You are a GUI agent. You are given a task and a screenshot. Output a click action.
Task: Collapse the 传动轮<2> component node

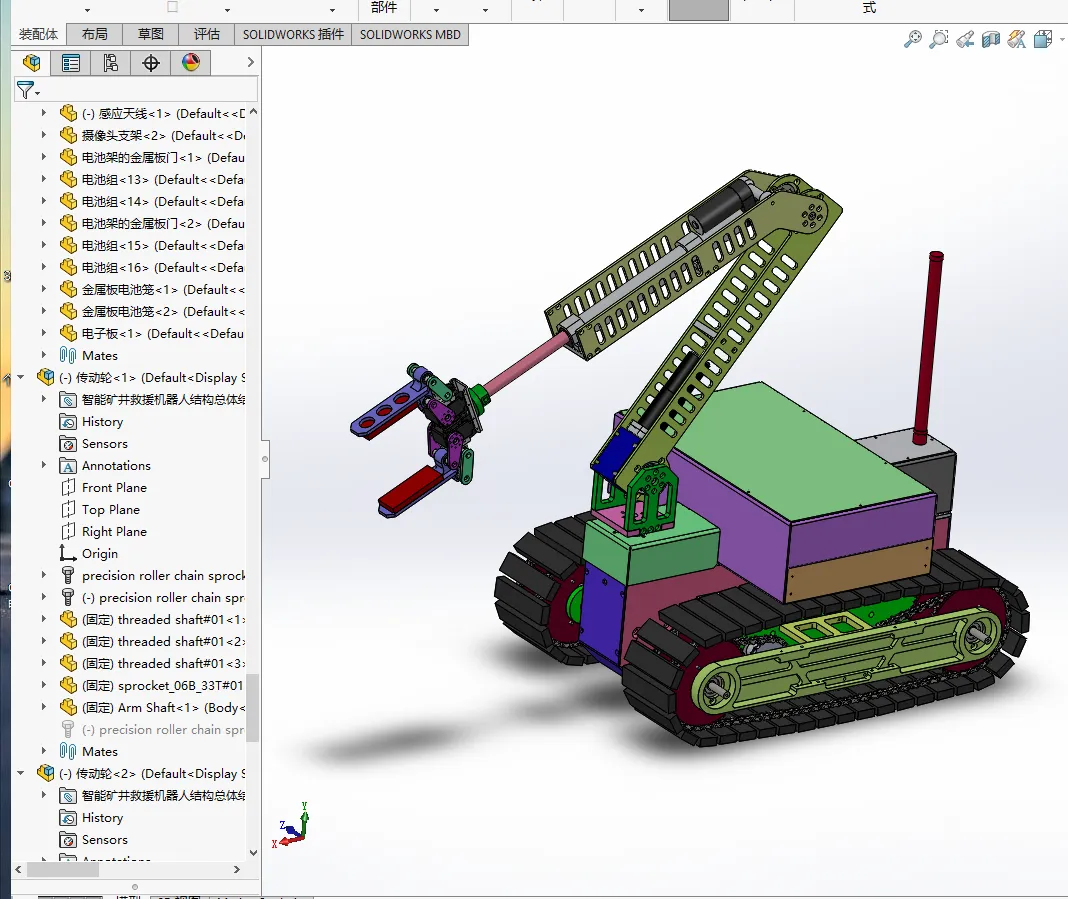tap(20, 773)
